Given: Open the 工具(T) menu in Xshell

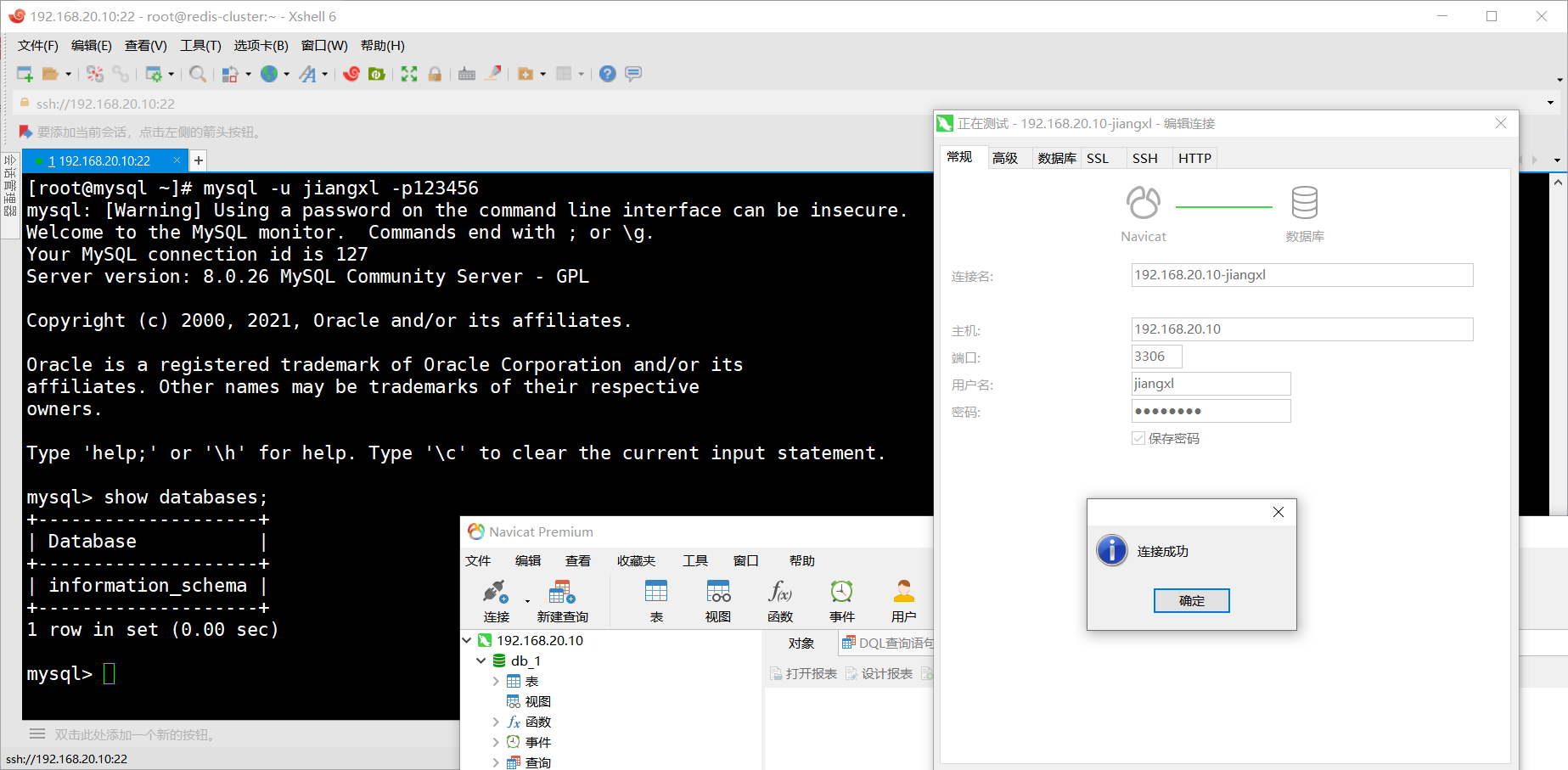Looking at the screenshot, I should coord(200,46).
